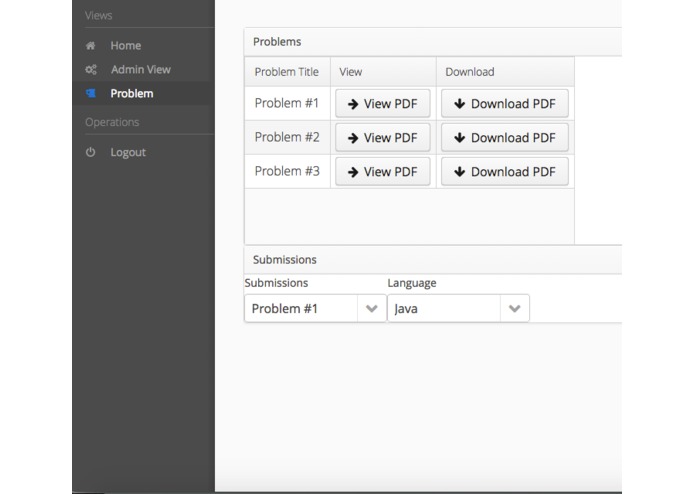
Task: Click the Submissions panel header
Action: 433,260
